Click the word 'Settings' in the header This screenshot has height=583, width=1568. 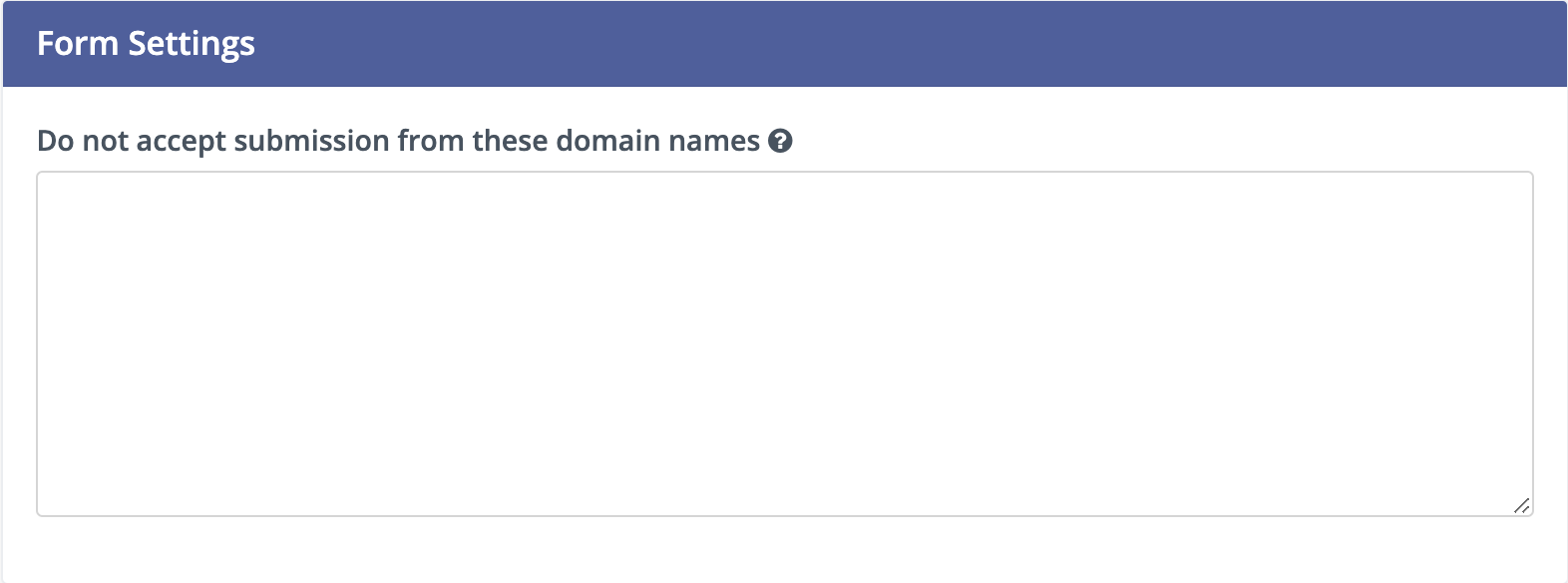[x=192, y=44]
